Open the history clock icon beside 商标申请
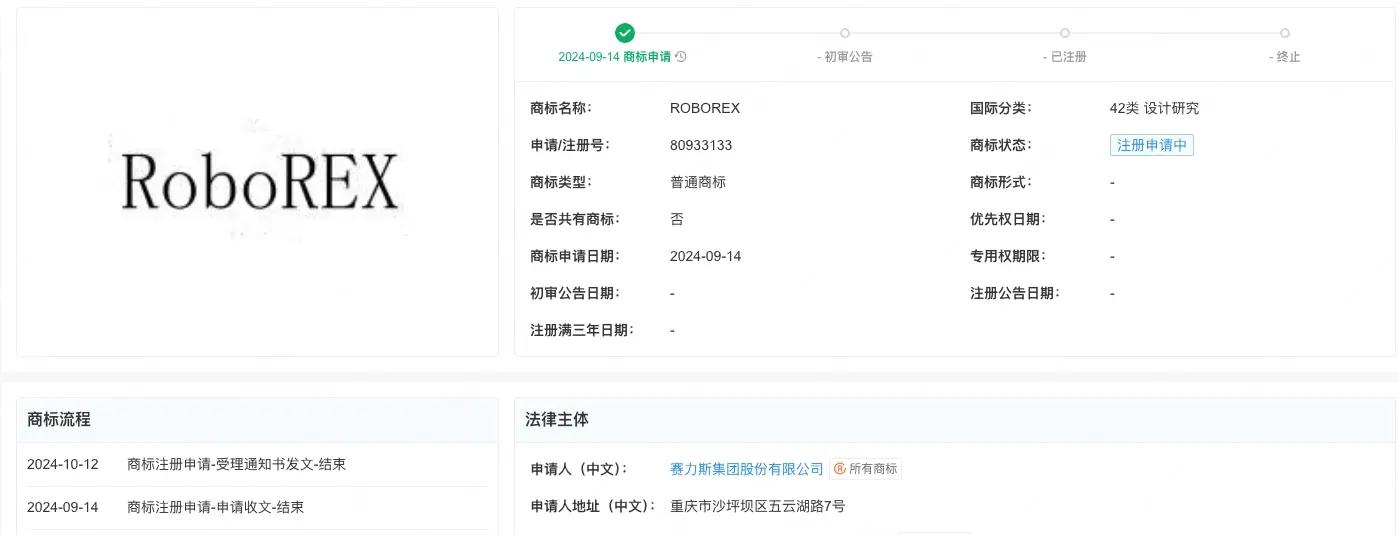This screenshot has width=1399, height=535. coord(681,57)
